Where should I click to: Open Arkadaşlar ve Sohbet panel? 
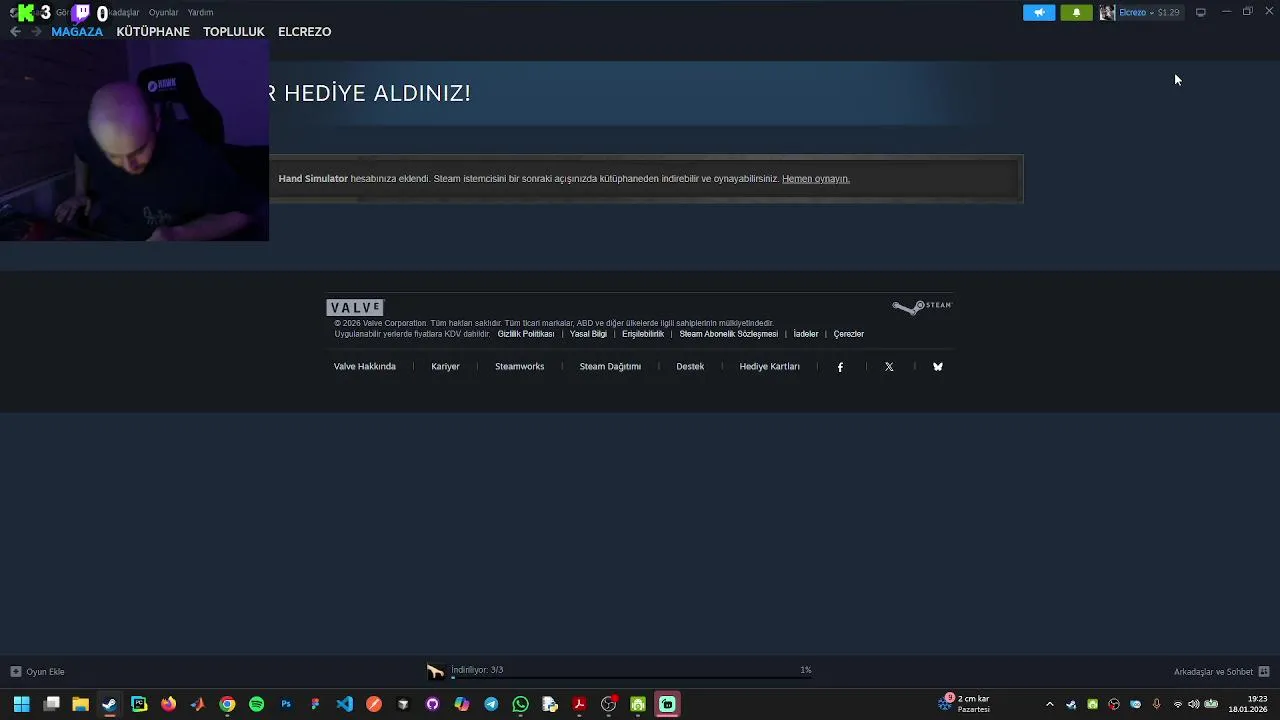1221,672
